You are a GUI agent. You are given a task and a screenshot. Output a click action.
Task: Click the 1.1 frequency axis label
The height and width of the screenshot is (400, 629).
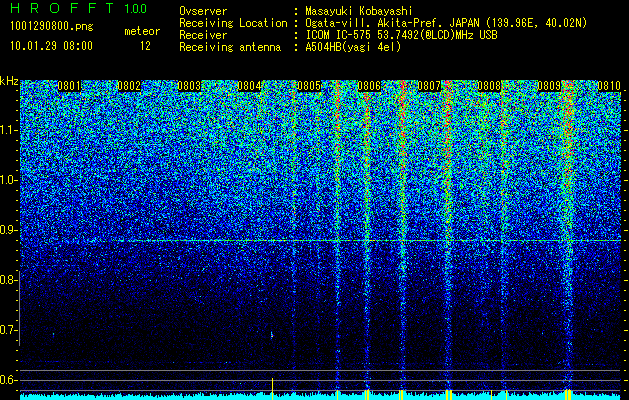9,130
